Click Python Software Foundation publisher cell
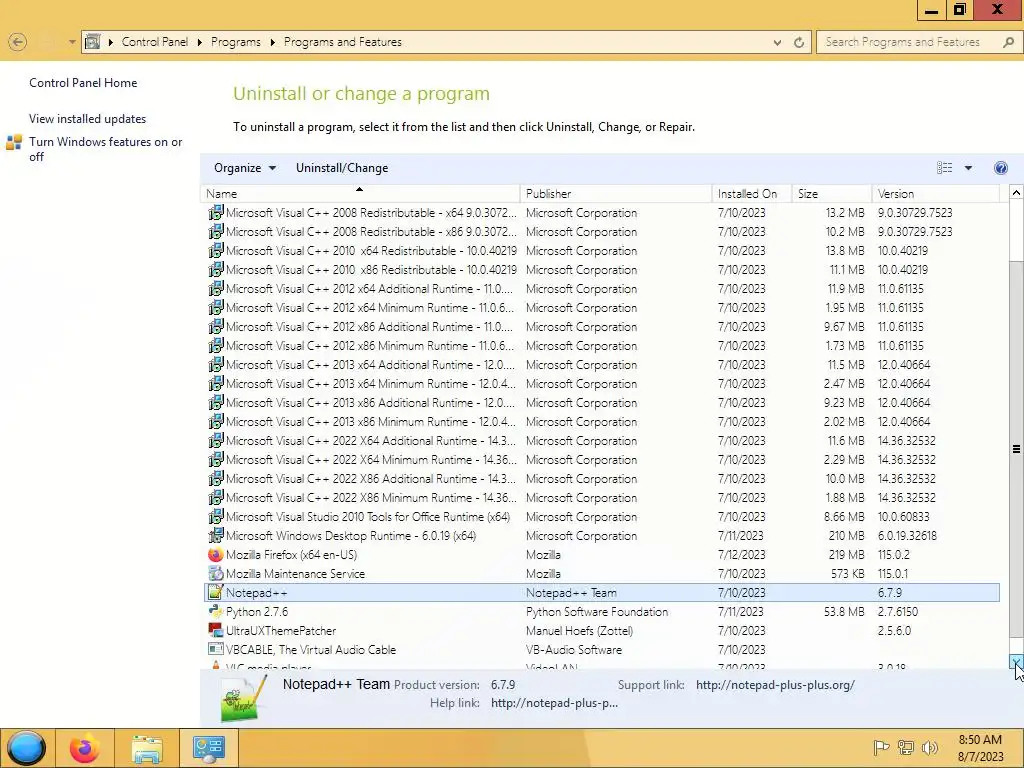The height and width of the screenshot is (768, 1024). 597,612
